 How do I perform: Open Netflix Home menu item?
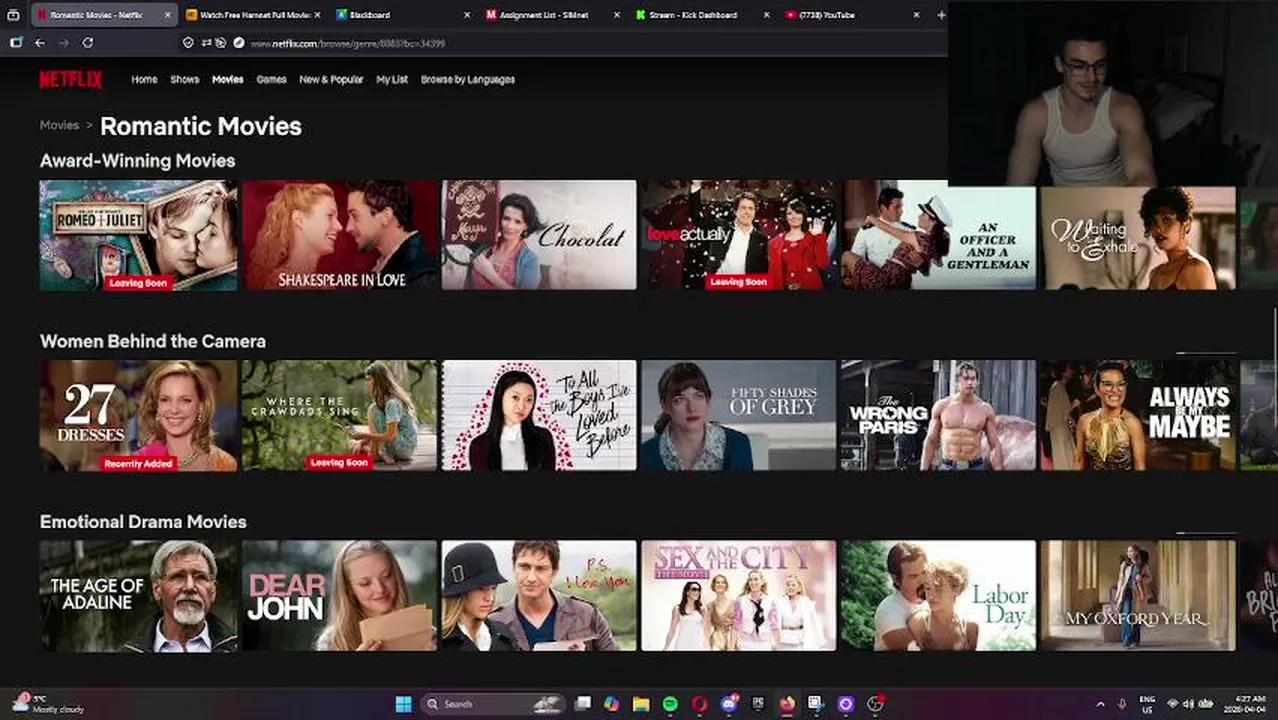tap(144, 79)
